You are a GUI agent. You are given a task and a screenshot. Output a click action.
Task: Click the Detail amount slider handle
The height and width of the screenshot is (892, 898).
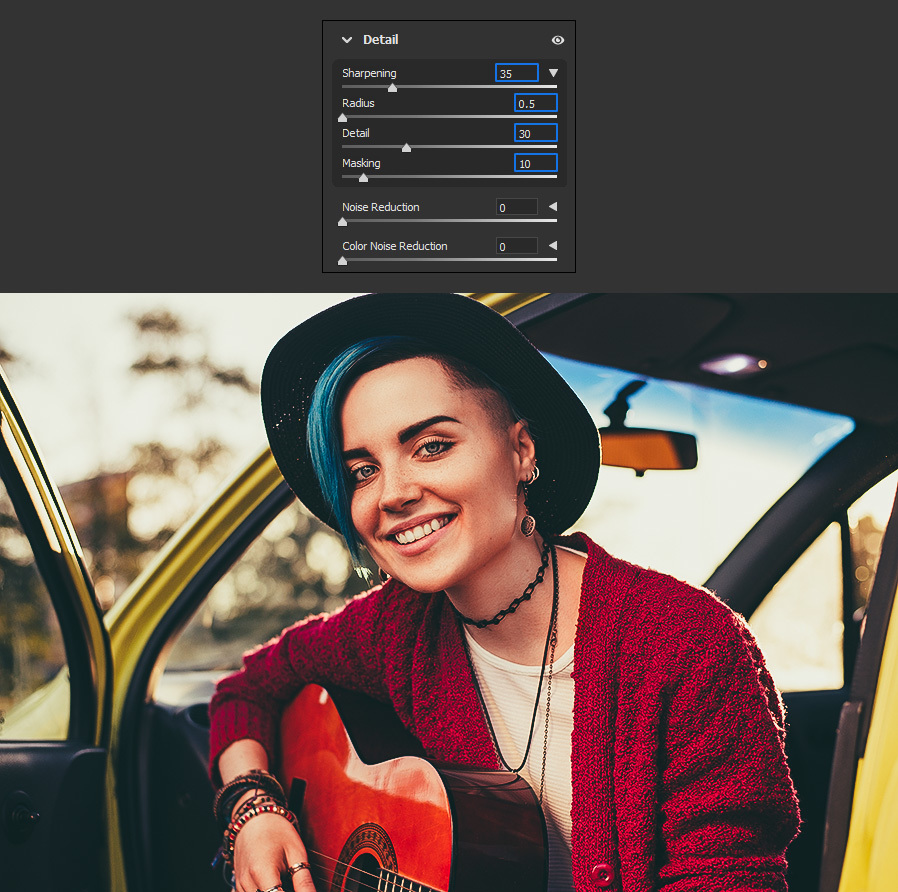point(406,148)
